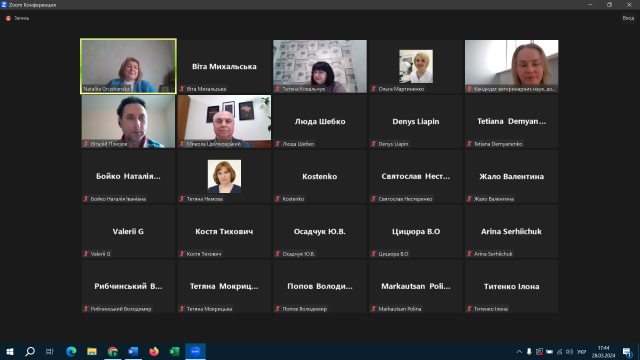
Task: Open Excel from the taskbar
Action: coord(174,351)
